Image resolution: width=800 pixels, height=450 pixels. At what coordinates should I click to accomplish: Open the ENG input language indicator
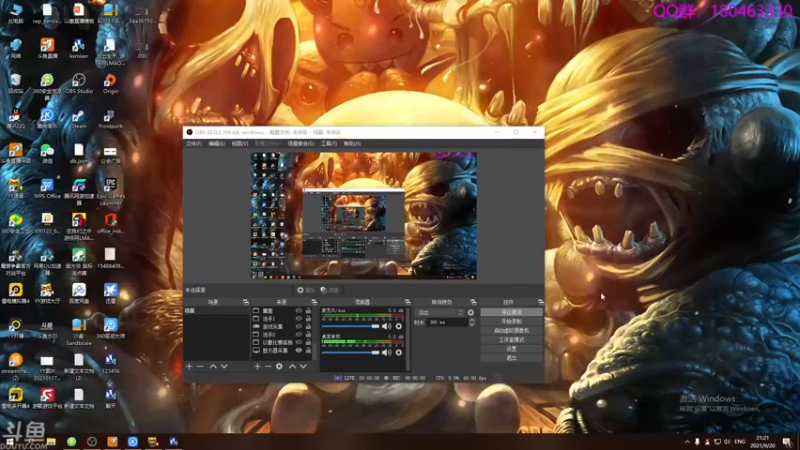click(x=740, y=442)
